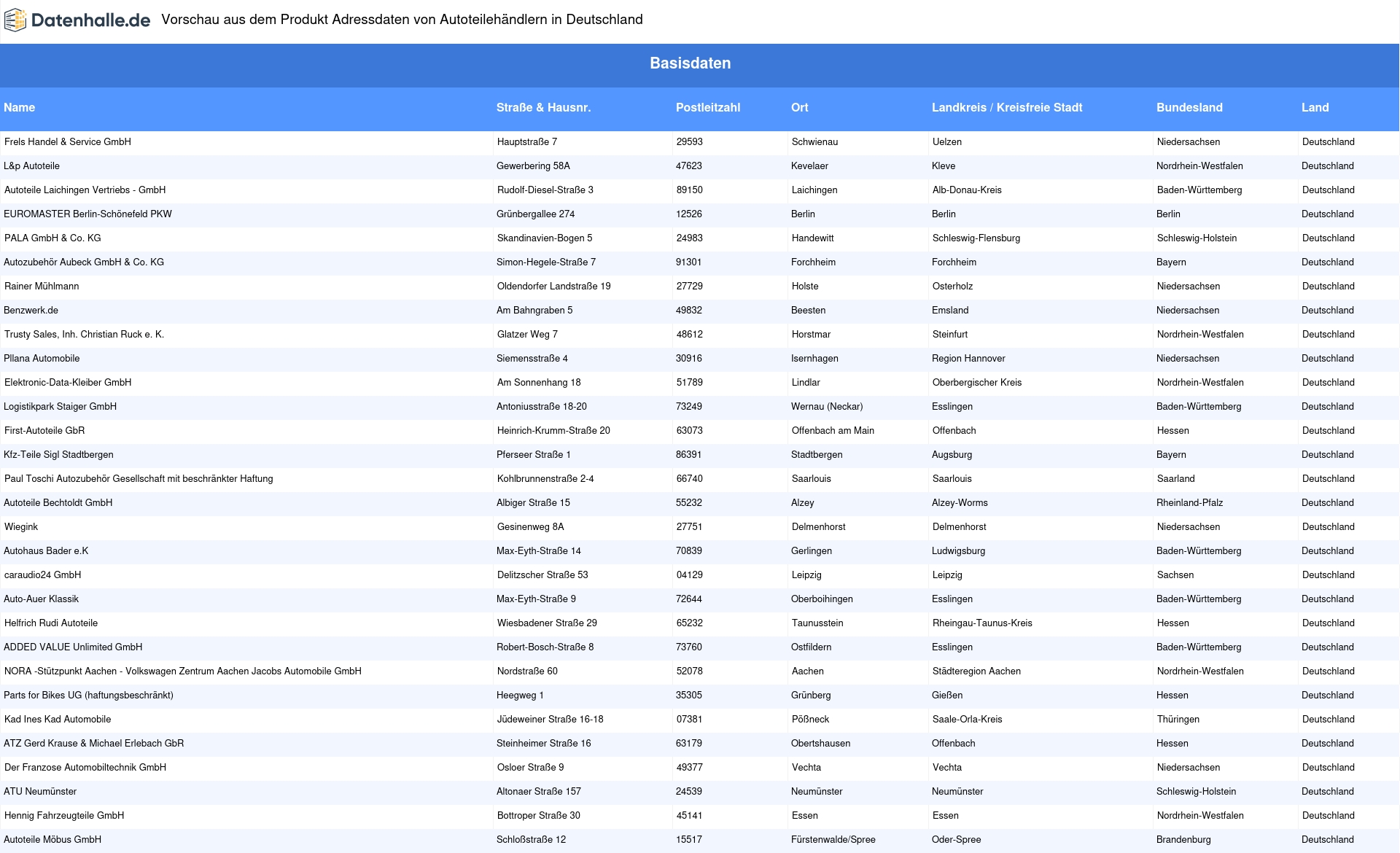The image size is (1400, 853).
Task: Click the Basisdaten section title
Action: coord(691,63)
